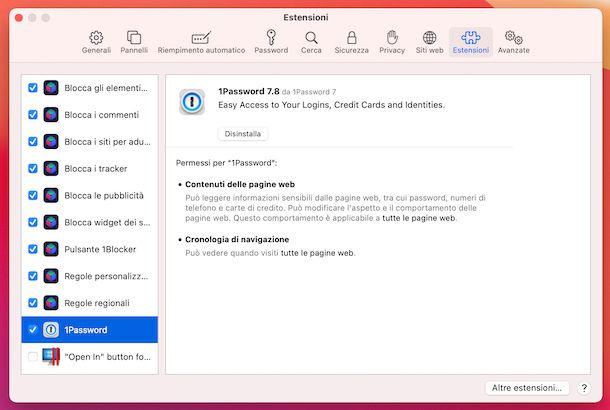Switch to the Riempimento automatico tab label
The height and width of the screenshot is (410, 610).
[201, 50]
